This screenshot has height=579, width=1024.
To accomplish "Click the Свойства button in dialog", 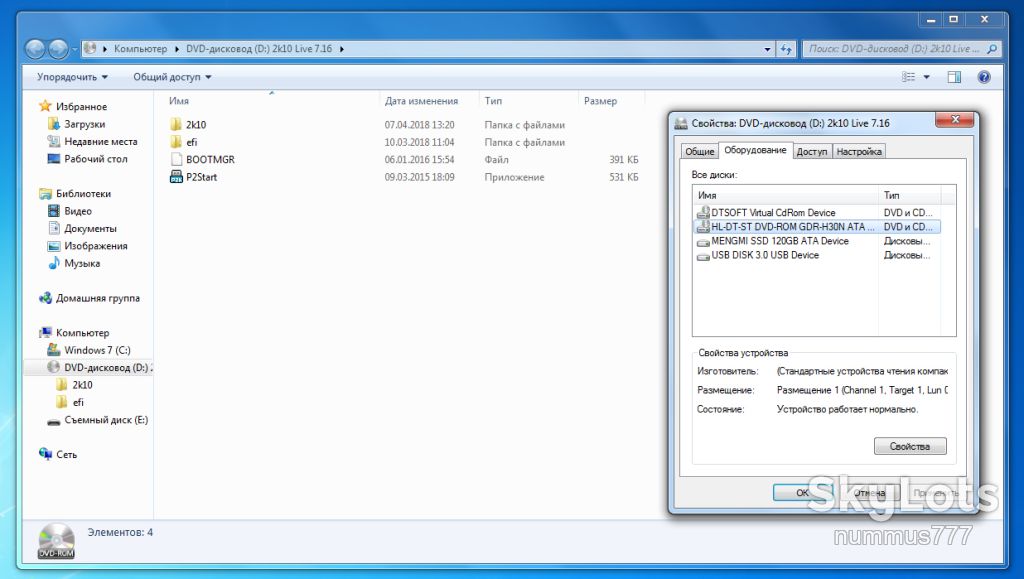I will click(x=910, y=446).
